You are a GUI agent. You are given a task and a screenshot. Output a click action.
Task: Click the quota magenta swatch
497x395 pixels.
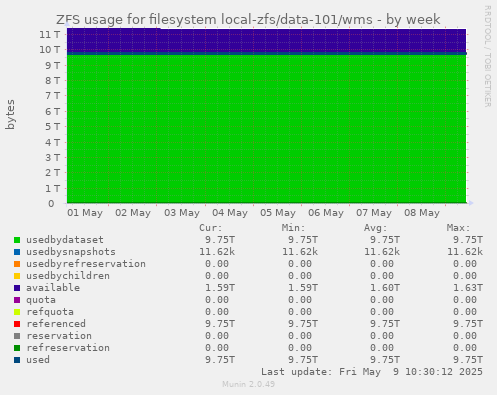17,300
